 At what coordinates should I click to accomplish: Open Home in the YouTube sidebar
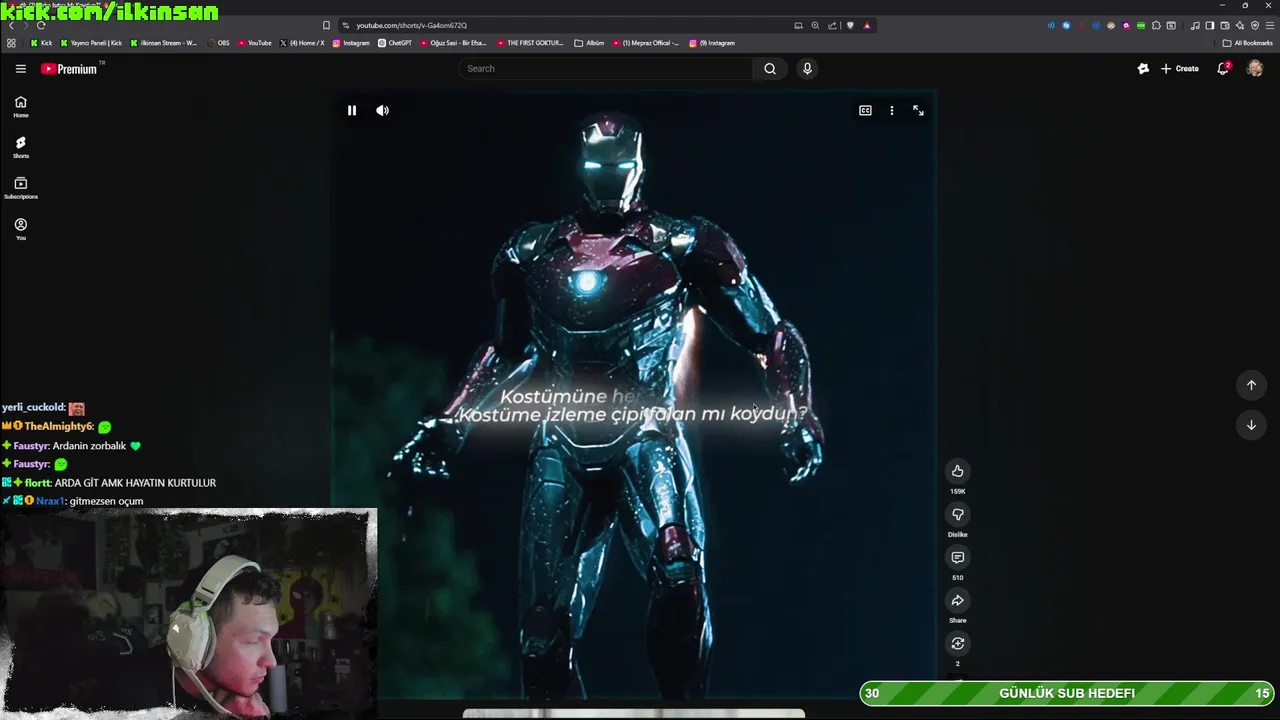tap(20, 107)
